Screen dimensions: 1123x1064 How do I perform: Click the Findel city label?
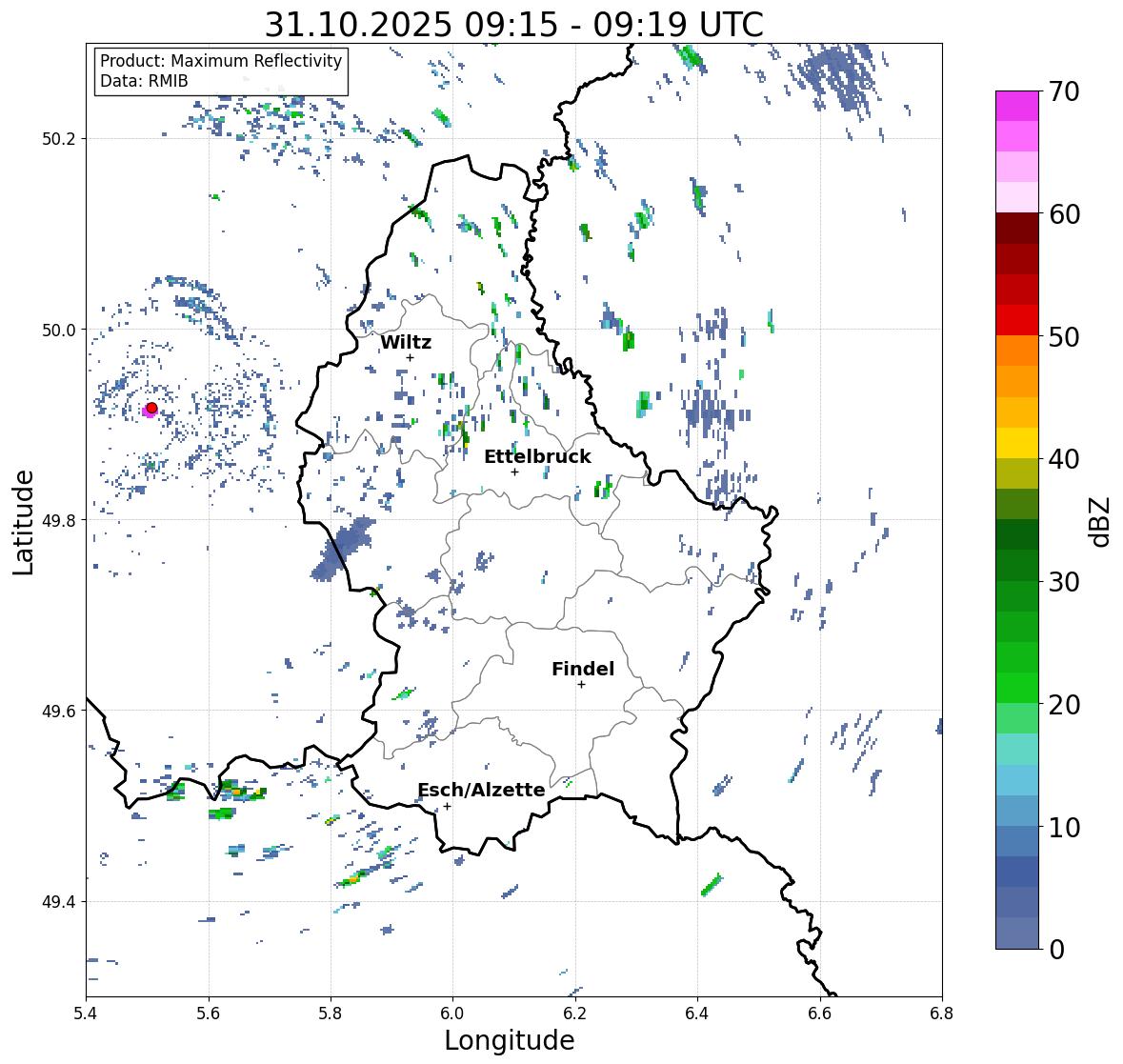click(x=583, y=669)
